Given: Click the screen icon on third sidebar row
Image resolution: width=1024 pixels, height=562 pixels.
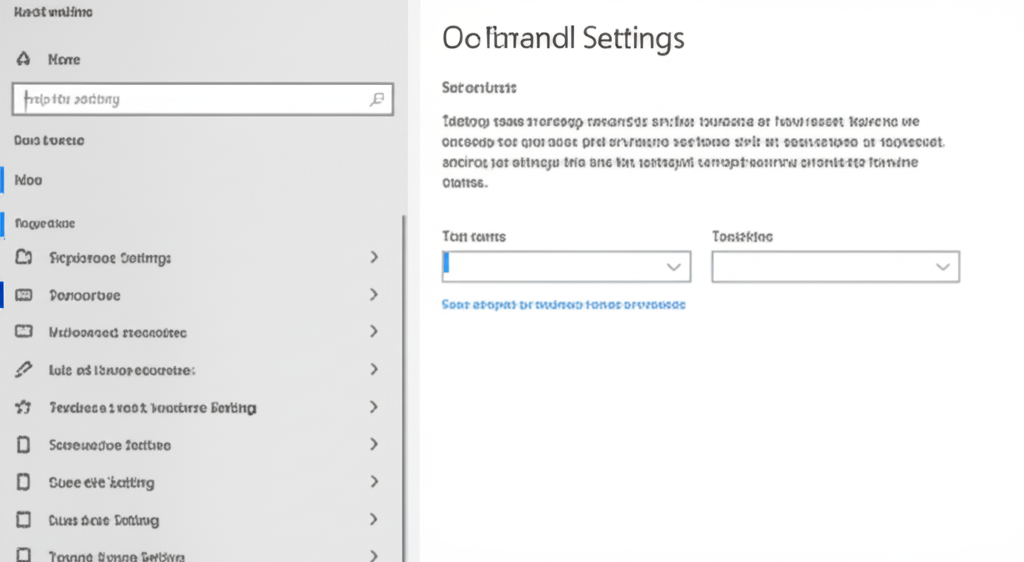Looking at the screenshot, I should [x=24, y=332].
